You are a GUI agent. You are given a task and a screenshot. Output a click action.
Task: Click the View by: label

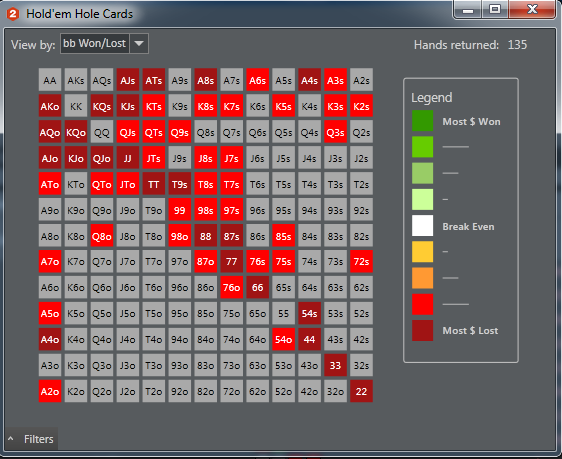coord(33,45)
